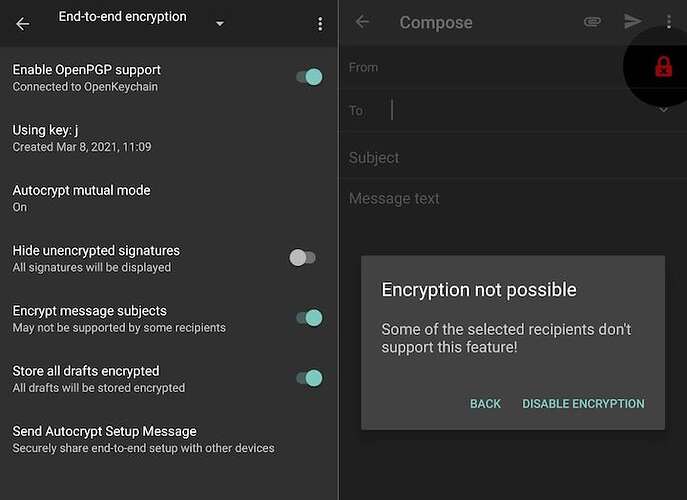Viewport: 687px width, 500px height.
Task: Go back from End-to-end encryption settings
Action: coord(23,24)
